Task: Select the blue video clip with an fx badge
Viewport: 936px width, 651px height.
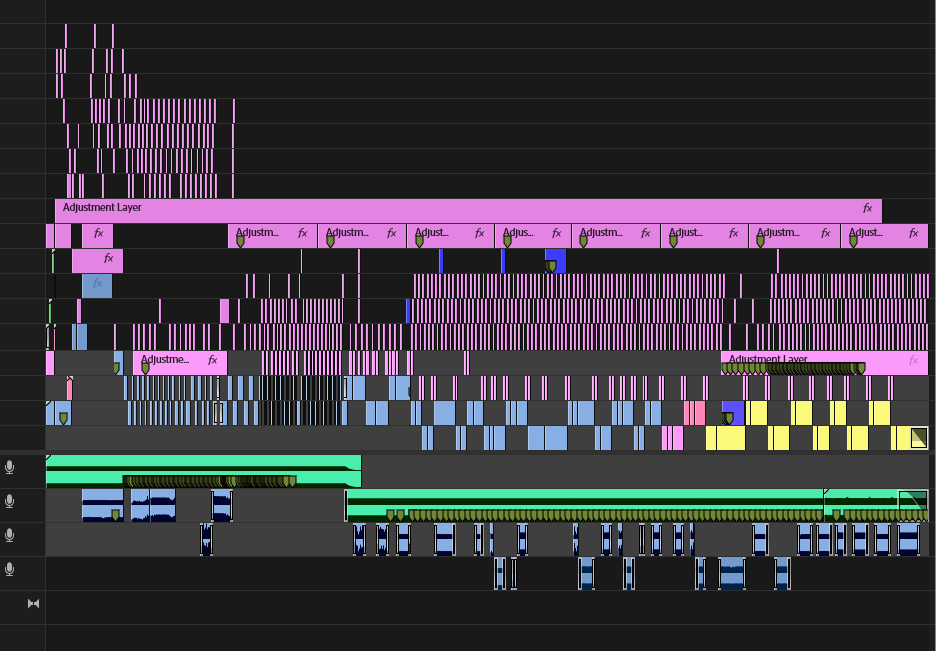Action: 97,286
